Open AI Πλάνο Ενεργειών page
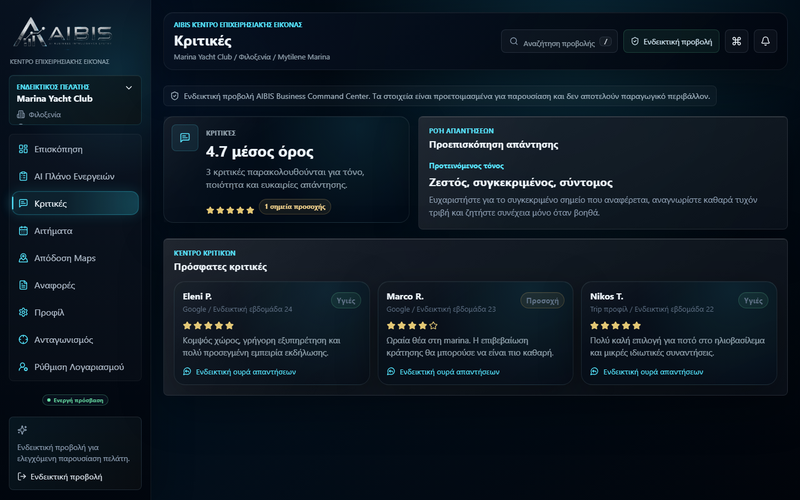This screenshot has height=500, width=800. point(75,176)
